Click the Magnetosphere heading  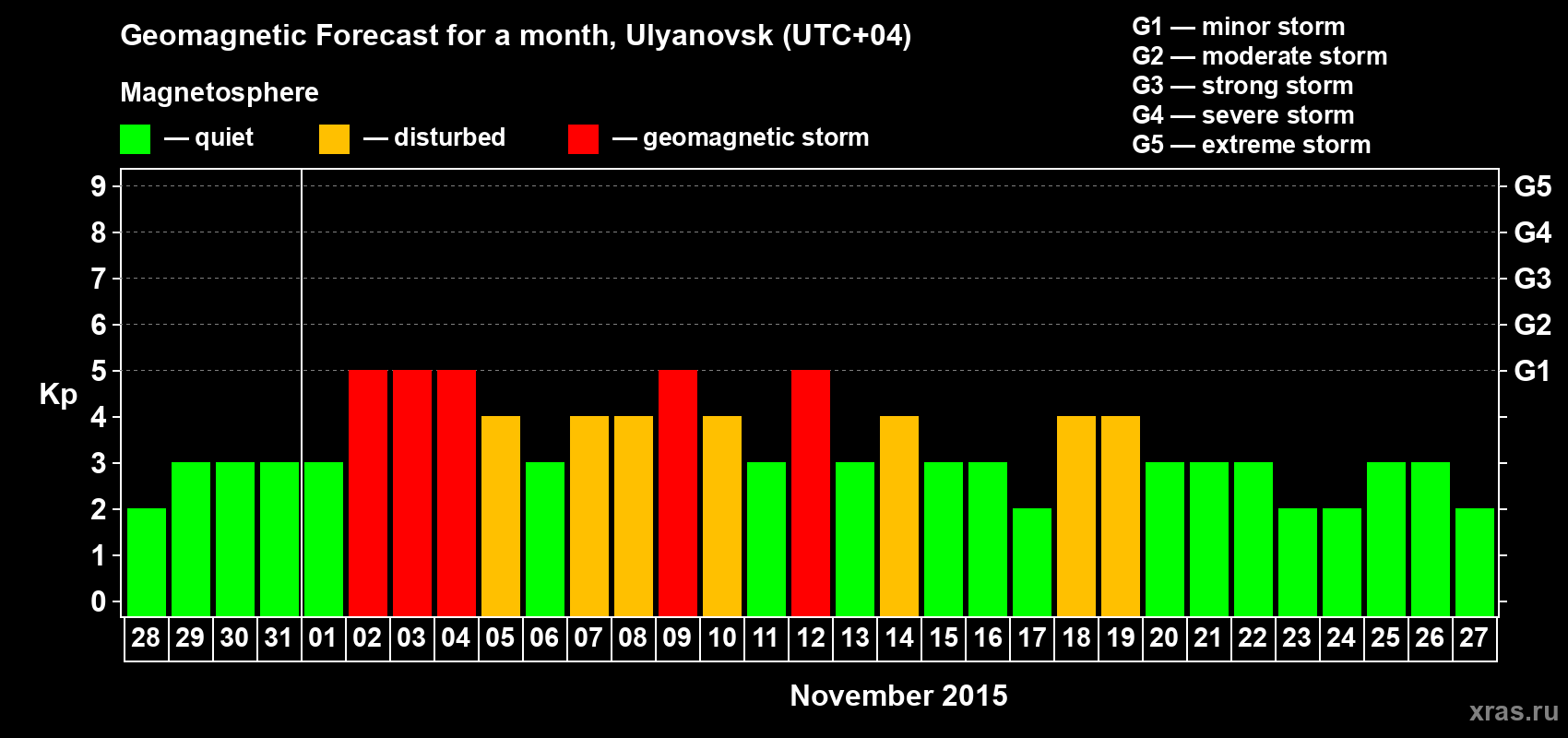[x=220, y=92]
